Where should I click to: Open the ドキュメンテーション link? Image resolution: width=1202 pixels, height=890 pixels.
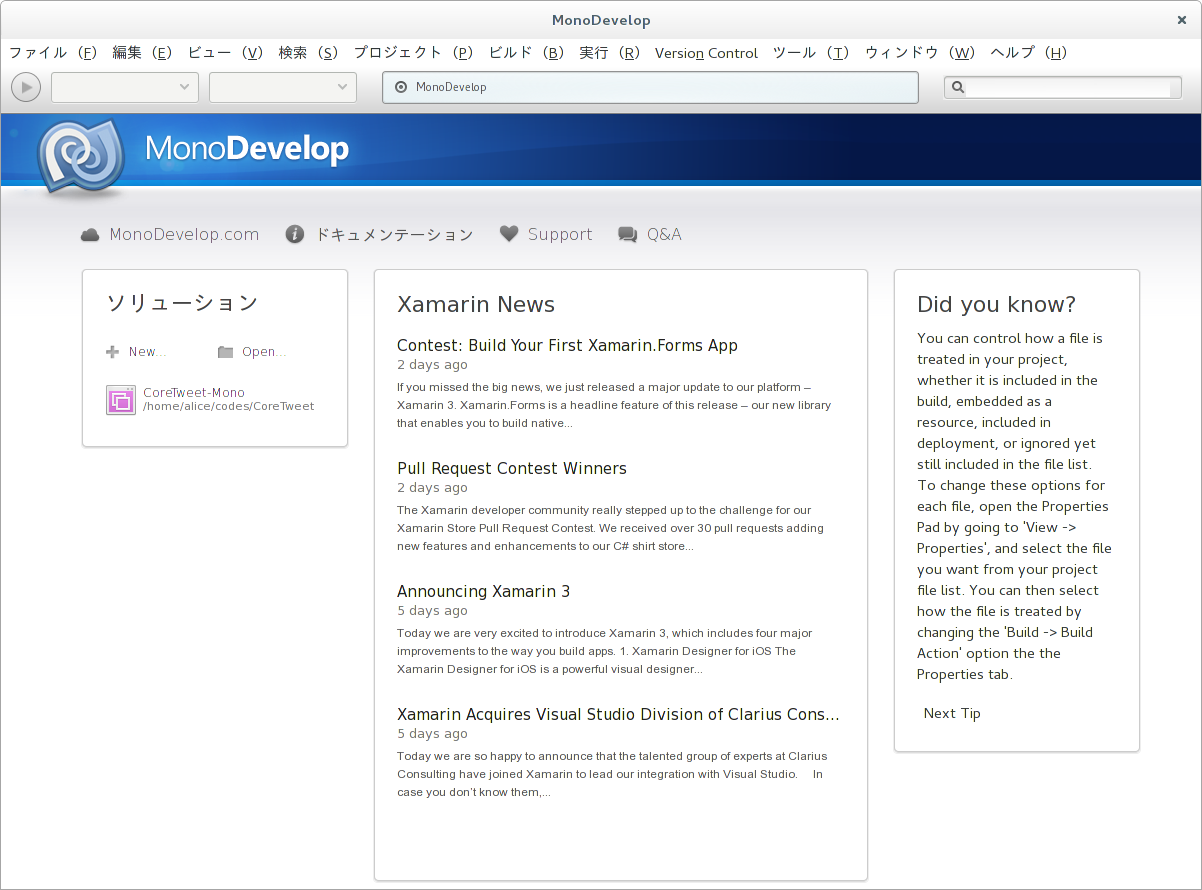[394, 235]
